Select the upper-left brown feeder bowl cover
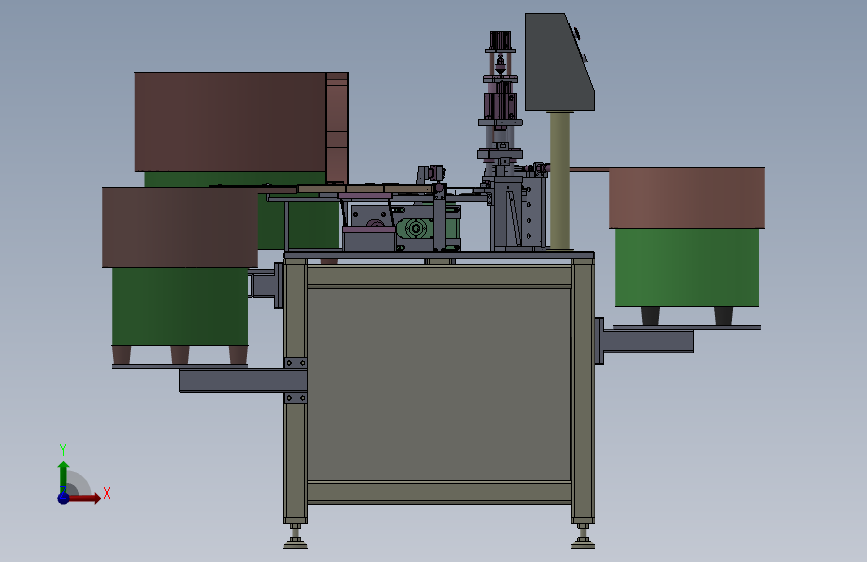 [x=230, y=122]
